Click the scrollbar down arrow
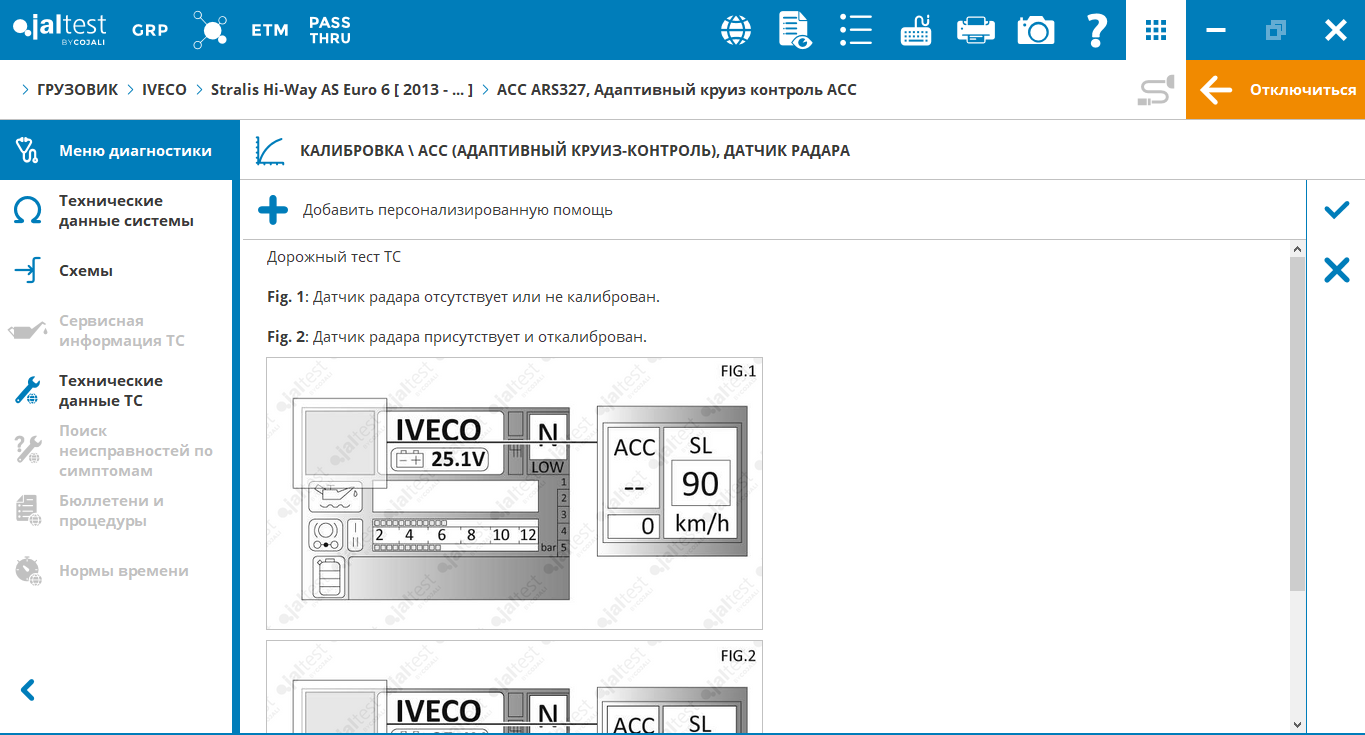The width and height of the screenshot is (1365, 735). 1297,725
